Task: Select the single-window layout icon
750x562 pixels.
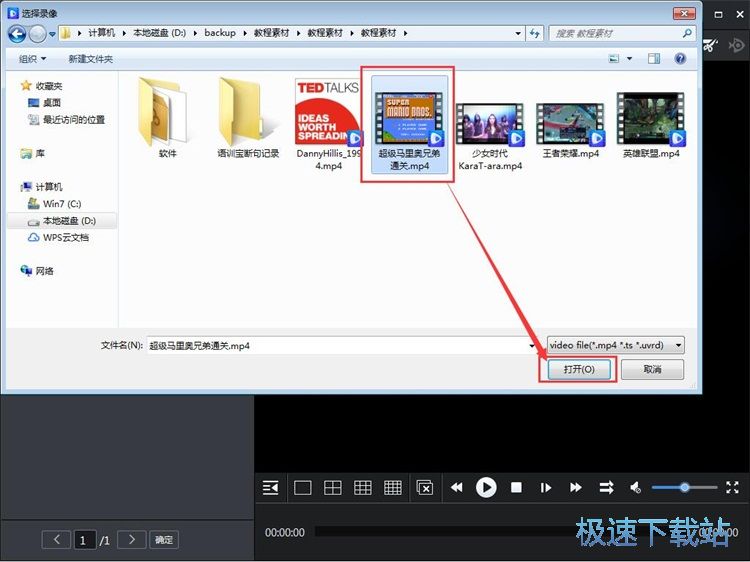Action: (303, 487)
